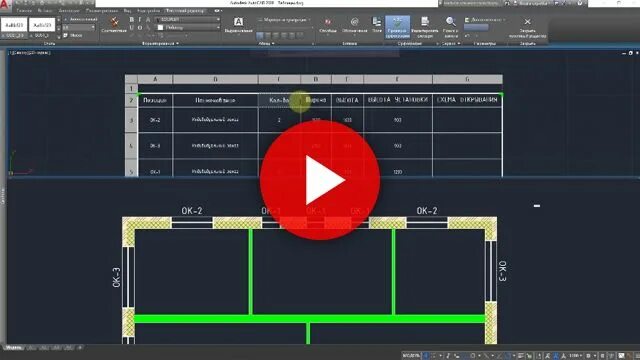
Task: Play the video with the red play button
Action: pyautogui.click(x=320, y=180)
